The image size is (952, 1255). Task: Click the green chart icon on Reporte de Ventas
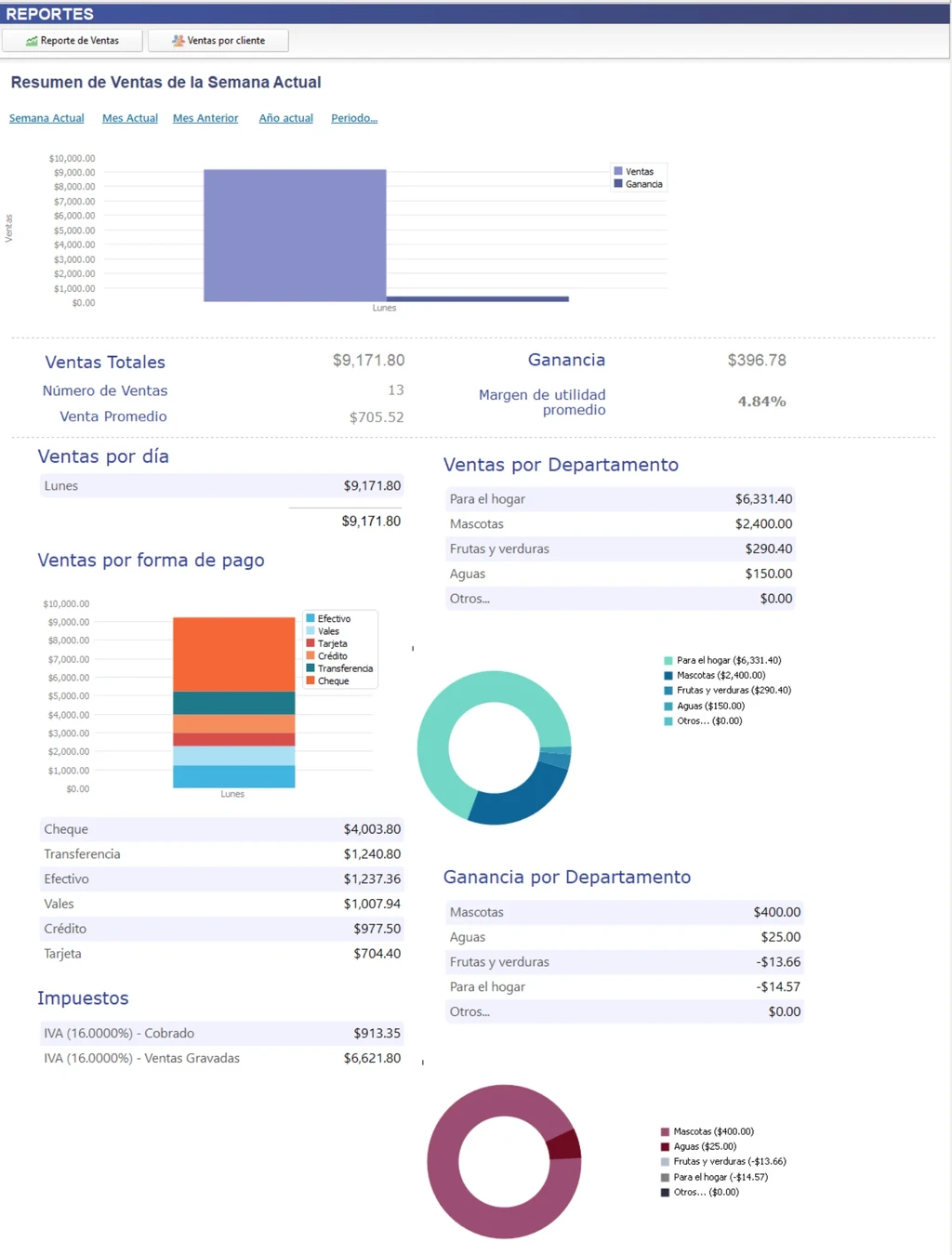point(31,40)
